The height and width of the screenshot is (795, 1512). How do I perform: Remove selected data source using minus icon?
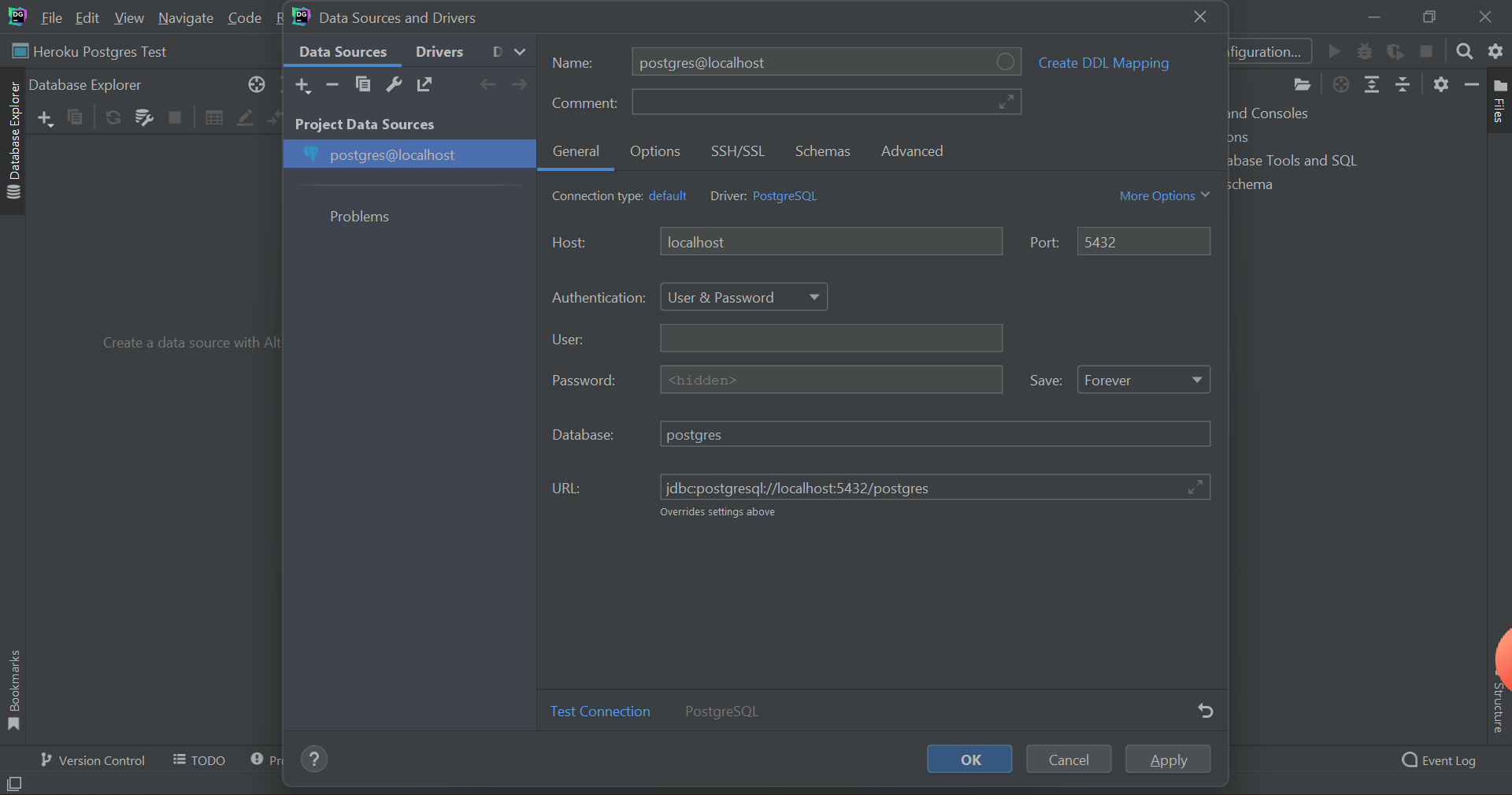pos(332,85)
